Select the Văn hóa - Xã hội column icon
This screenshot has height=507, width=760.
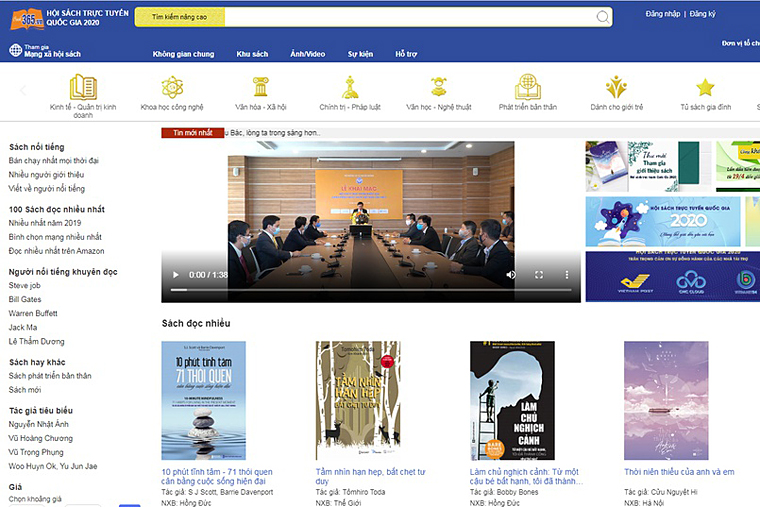[261, 87]
